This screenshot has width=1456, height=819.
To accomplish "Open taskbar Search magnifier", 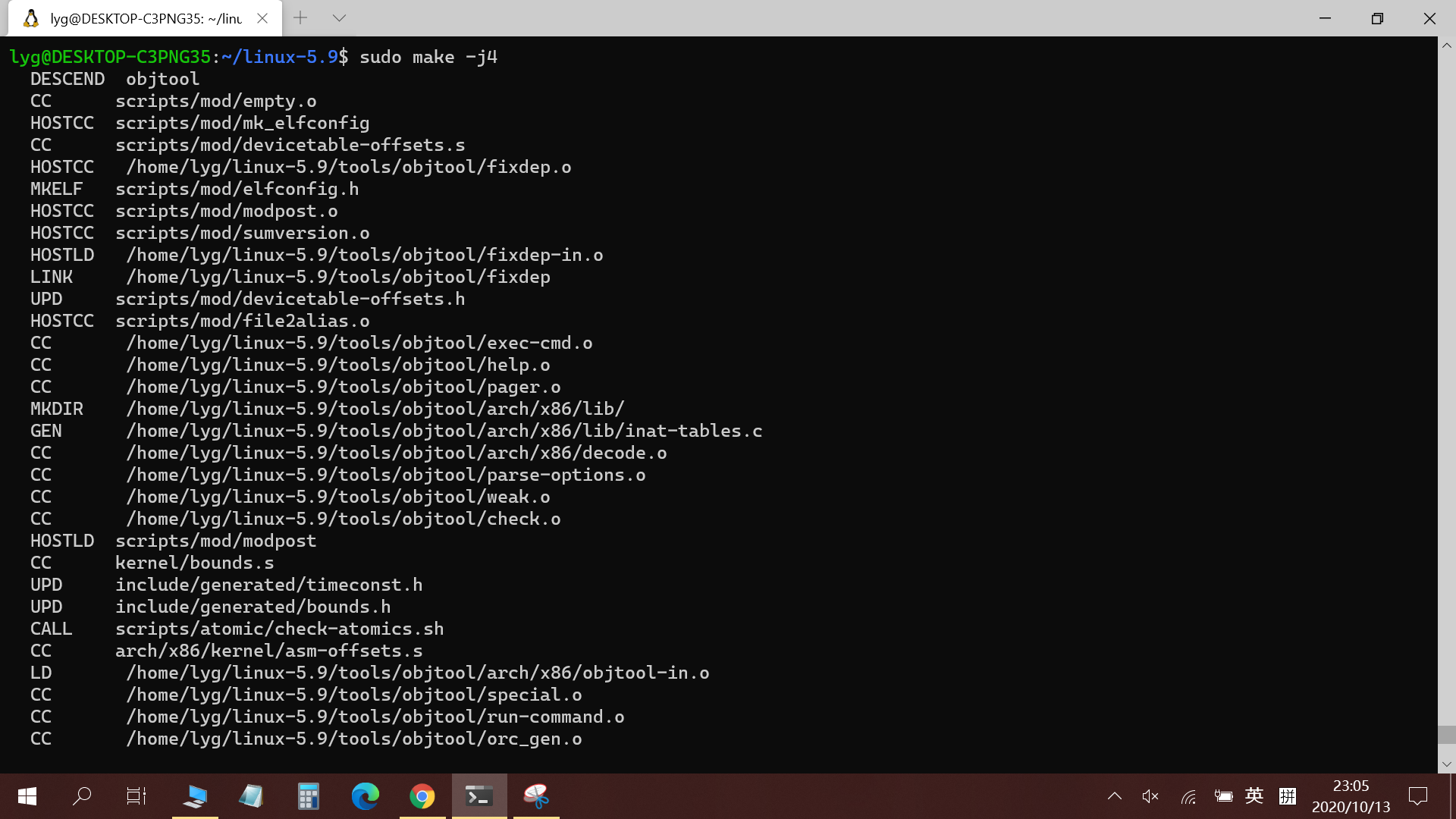I will click(82, 796).
